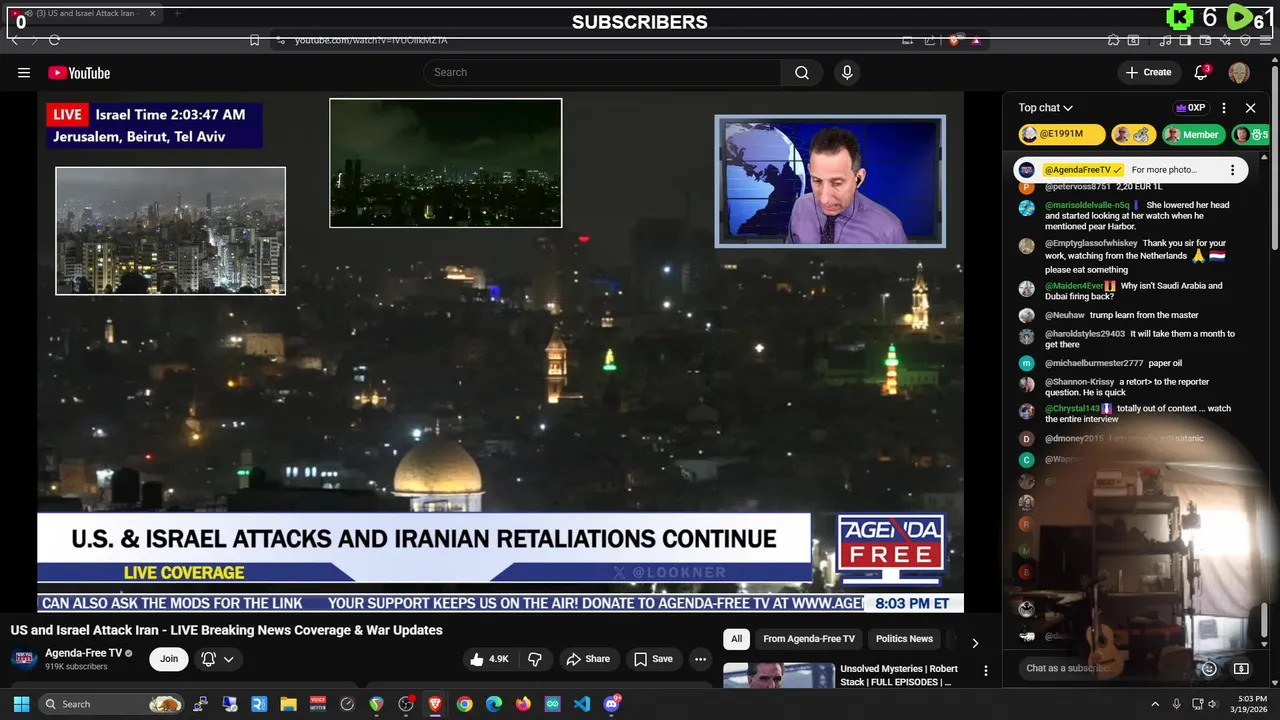Open pinned AgendaFreeTV message options
The height and width of the screenshot is (720, 1280).
[x=1232, y=170]
